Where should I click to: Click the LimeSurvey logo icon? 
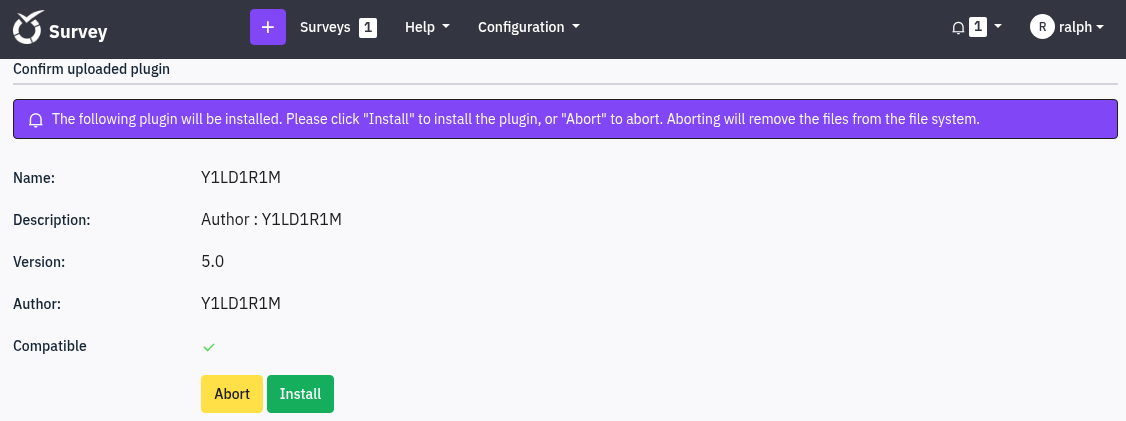click(x=27, y=28)
